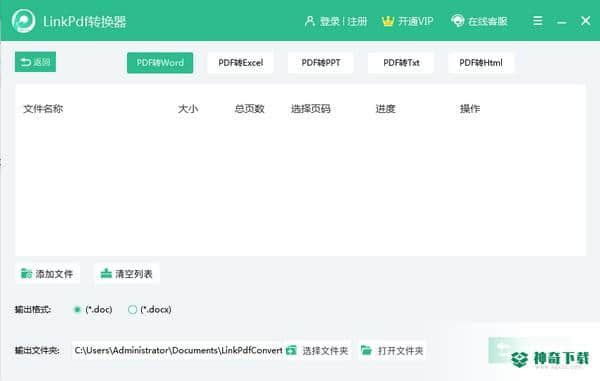The image size is (600, 381).
Task: Click the 输出文件夹 label
Action: [x=37, y=350]
